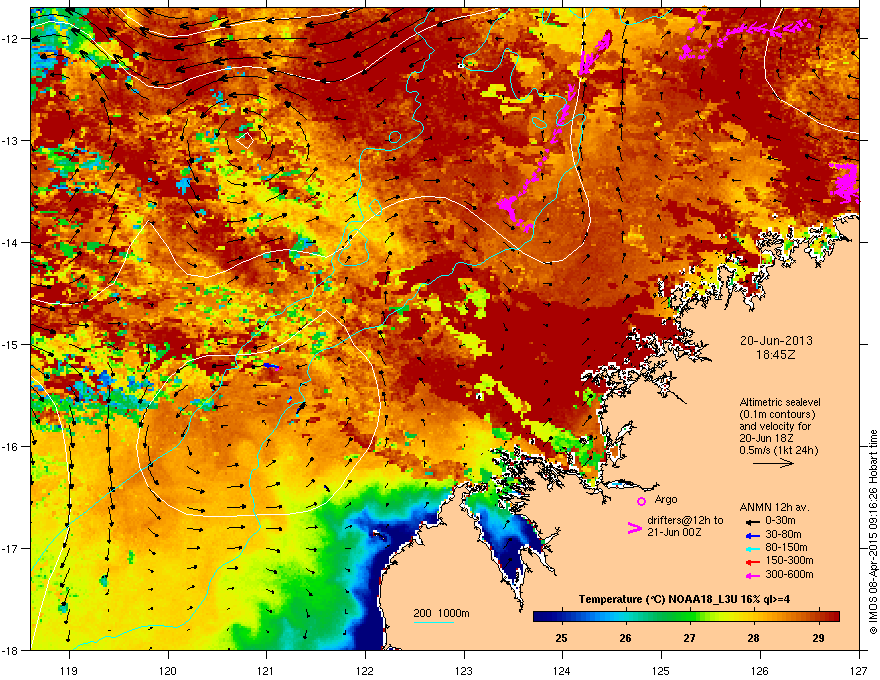Click the cyan isobath sample line under 200 1000m

tap(433, 622)
